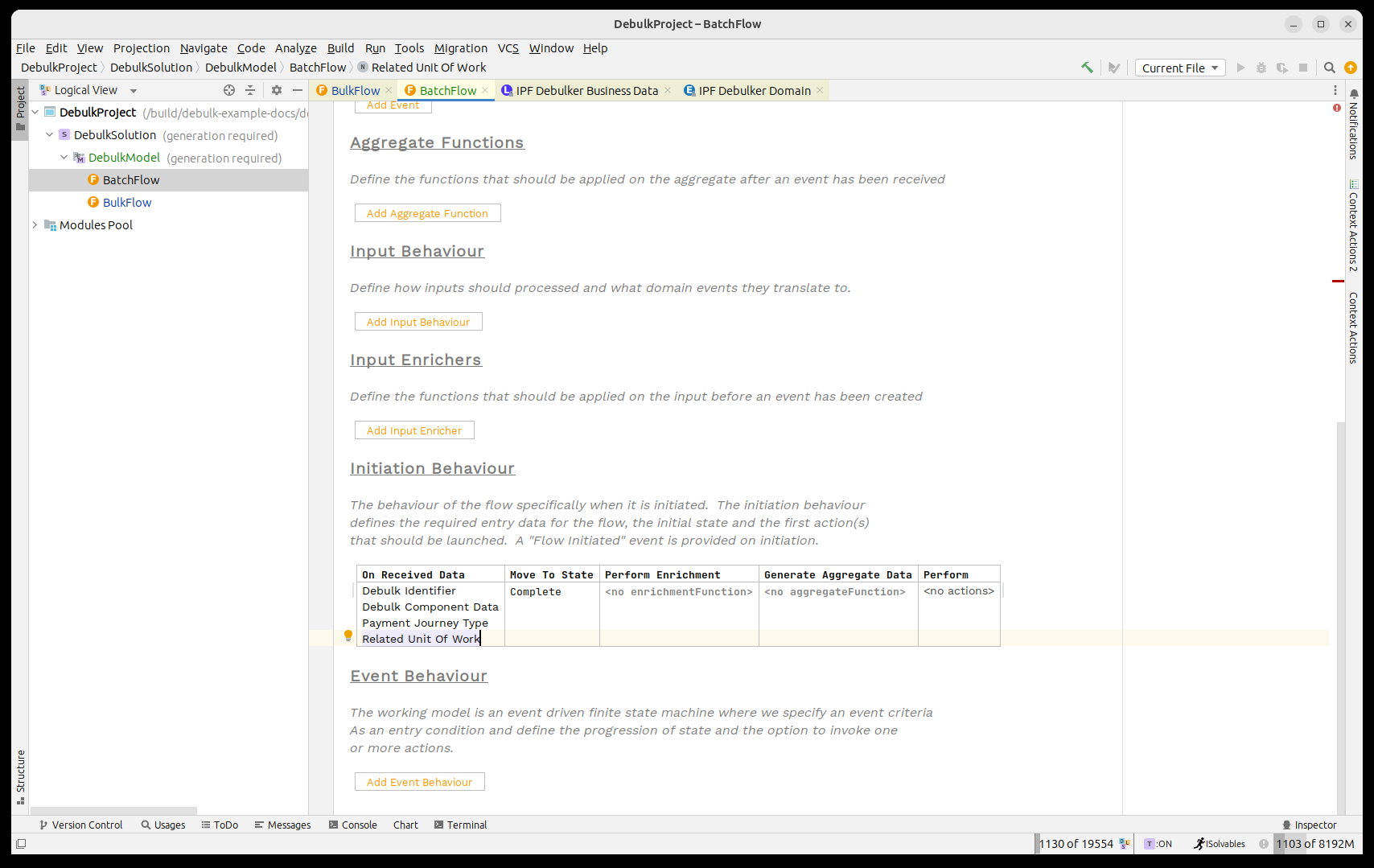1374x868 pixels.
Task: Toggle the ISolvables status bar widget
Action: pyautogui.click(x=1220, y=844)
